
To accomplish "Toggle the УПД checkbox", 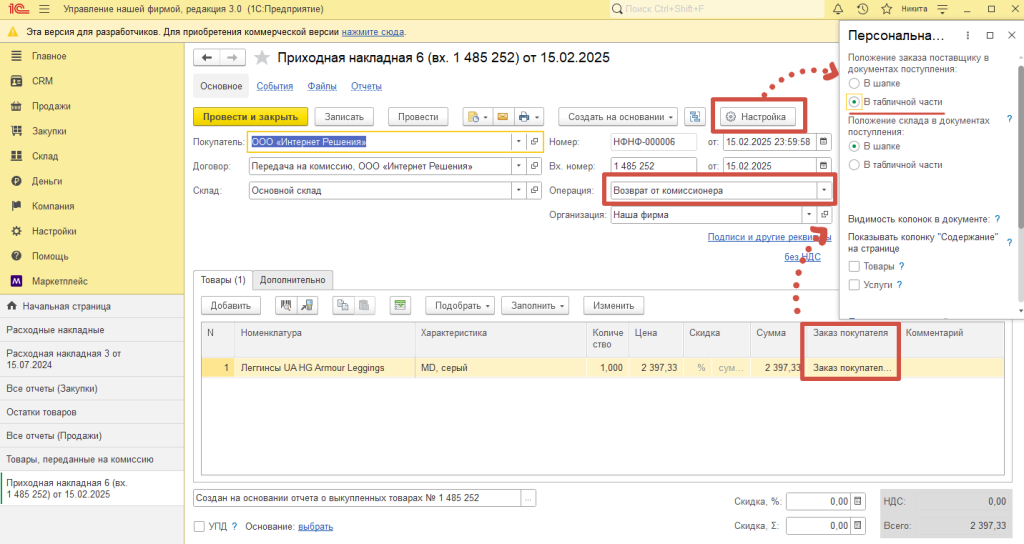I will [200, 526].
